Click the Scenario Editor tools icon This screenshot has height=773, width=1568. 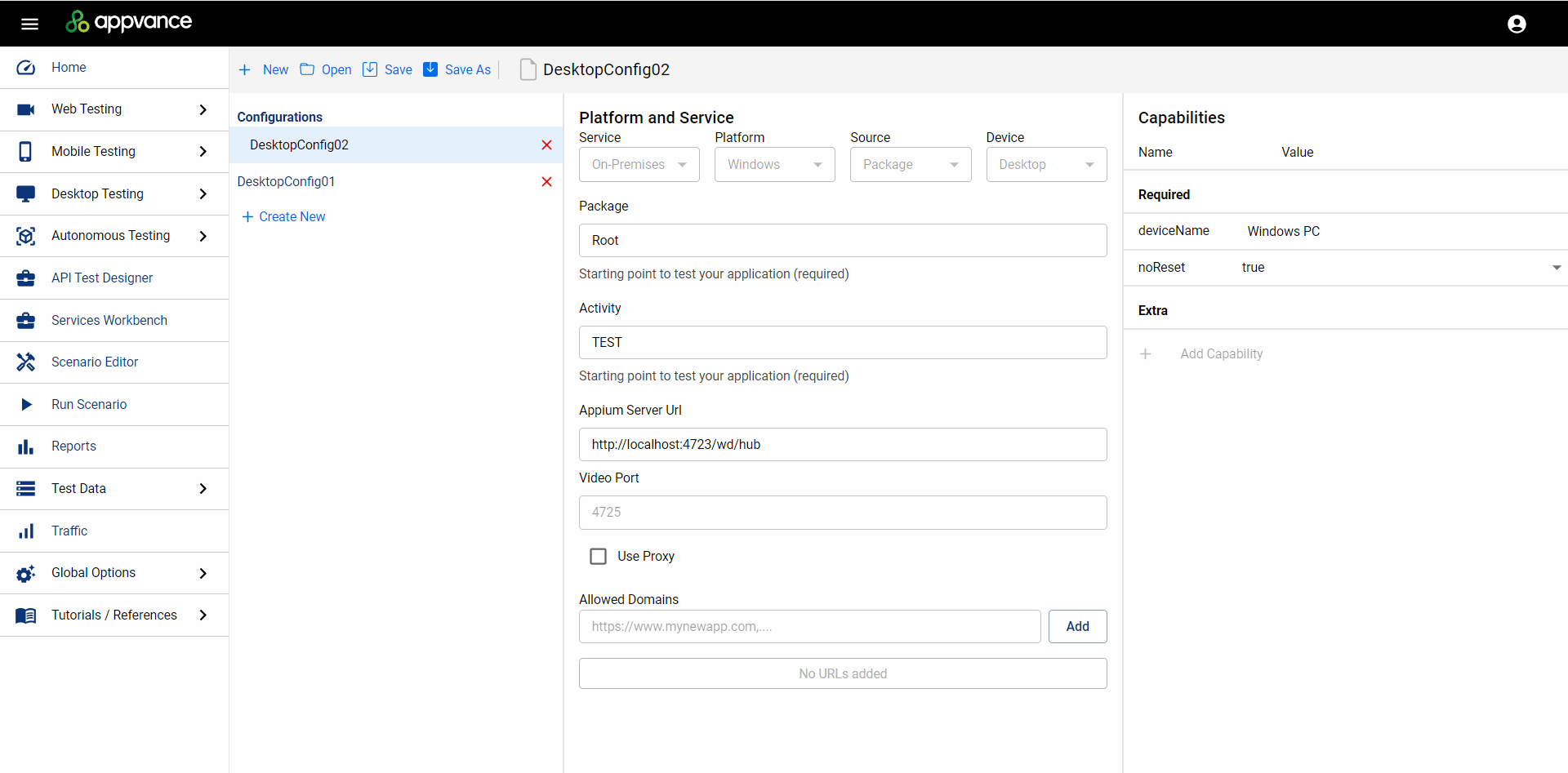[x=26, y=362]
